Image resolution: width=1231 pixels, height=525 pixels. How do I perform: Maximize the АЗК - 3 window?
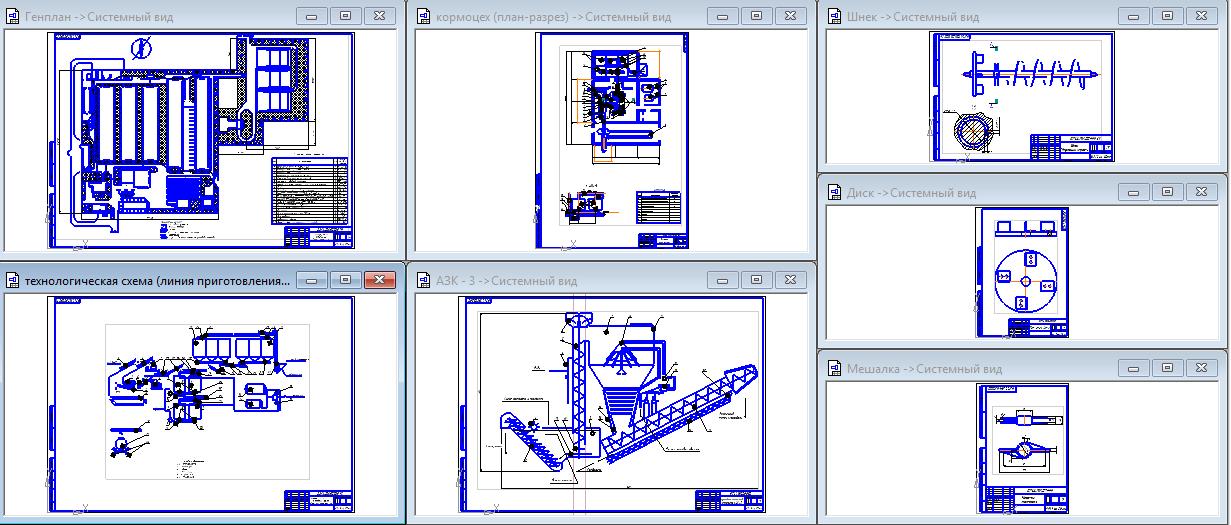pyautogui.click(x=756, y=280)
